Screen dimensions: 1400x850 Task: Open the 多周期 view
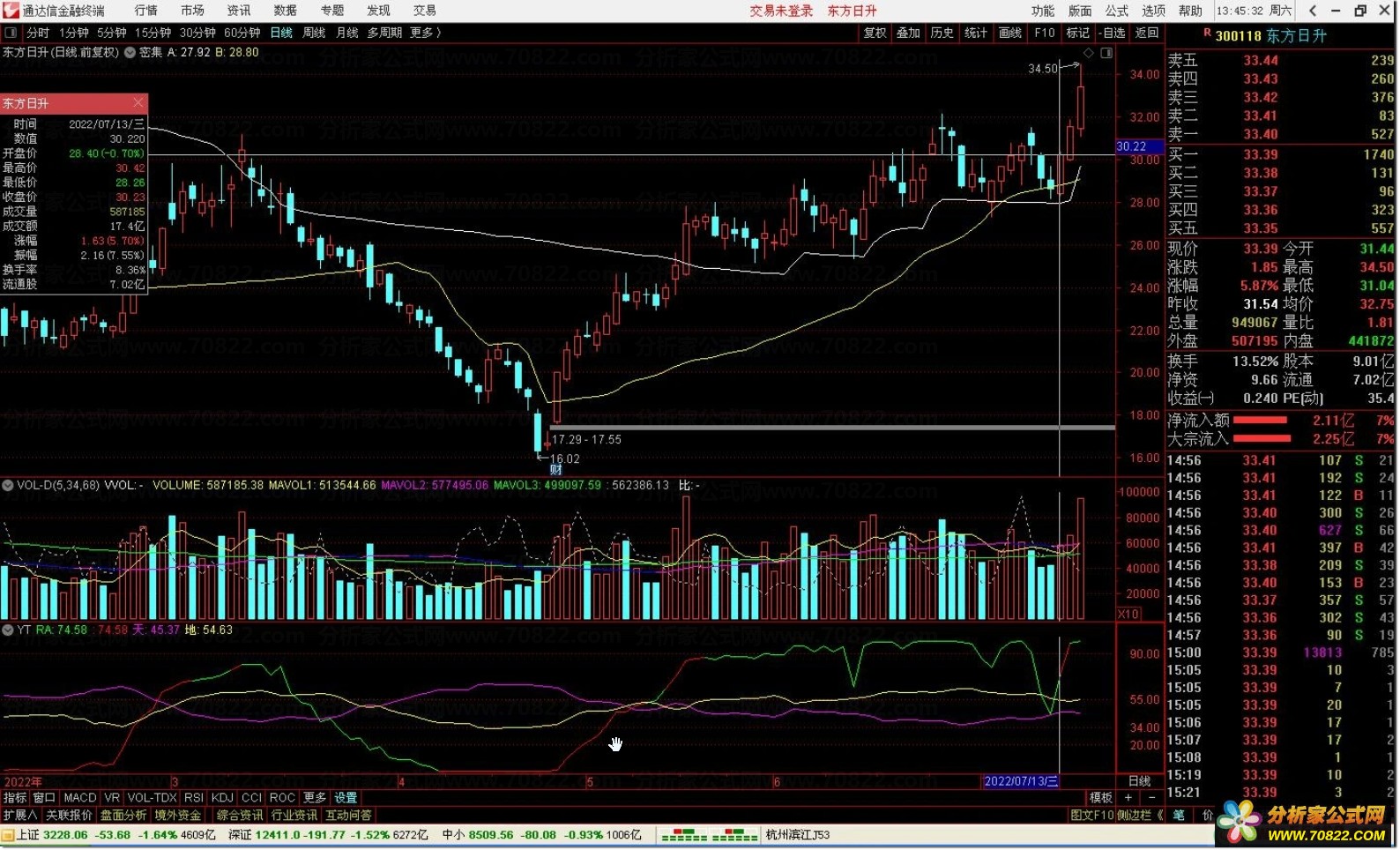click(384, 33)
